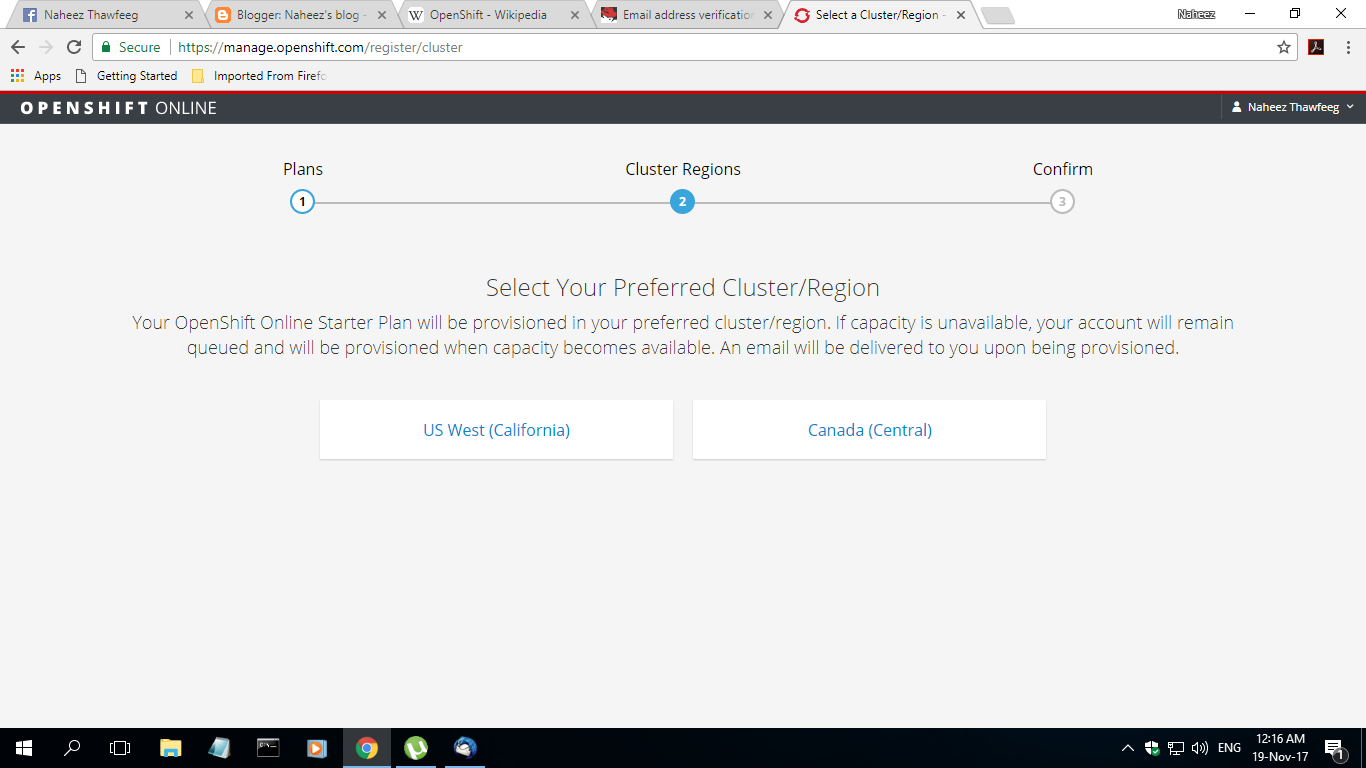Show hidden system tray icons
This screenshot has height=768, width=1366.
tap(1128, 747)
